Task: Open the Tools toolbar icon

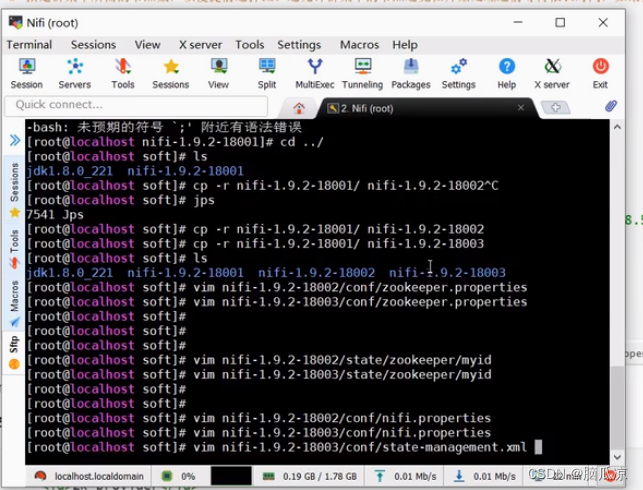Action: tap(123, 73)
